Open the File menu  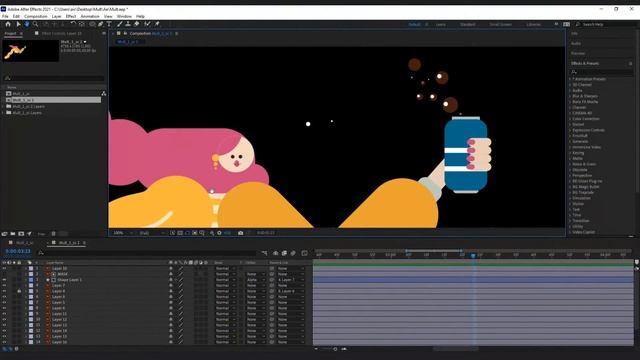(x=5, y=16)
